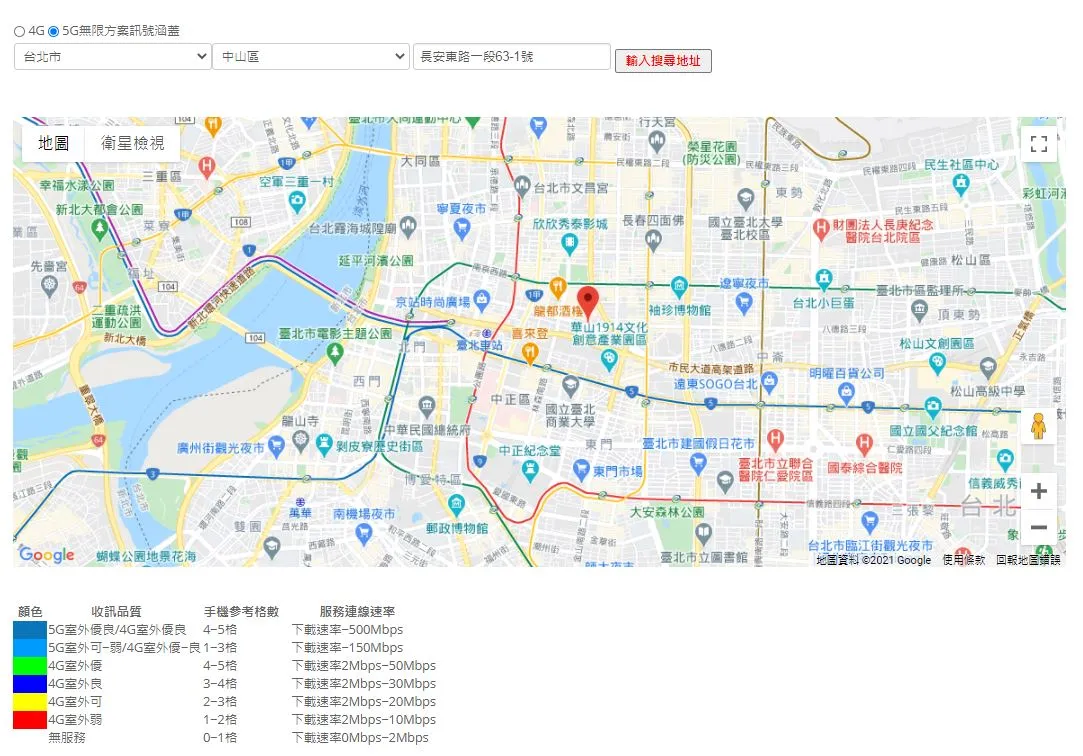This screenshot has width=1083, height=756.
Task: Open the 使用條款 terms link
Action: [964, 560]
